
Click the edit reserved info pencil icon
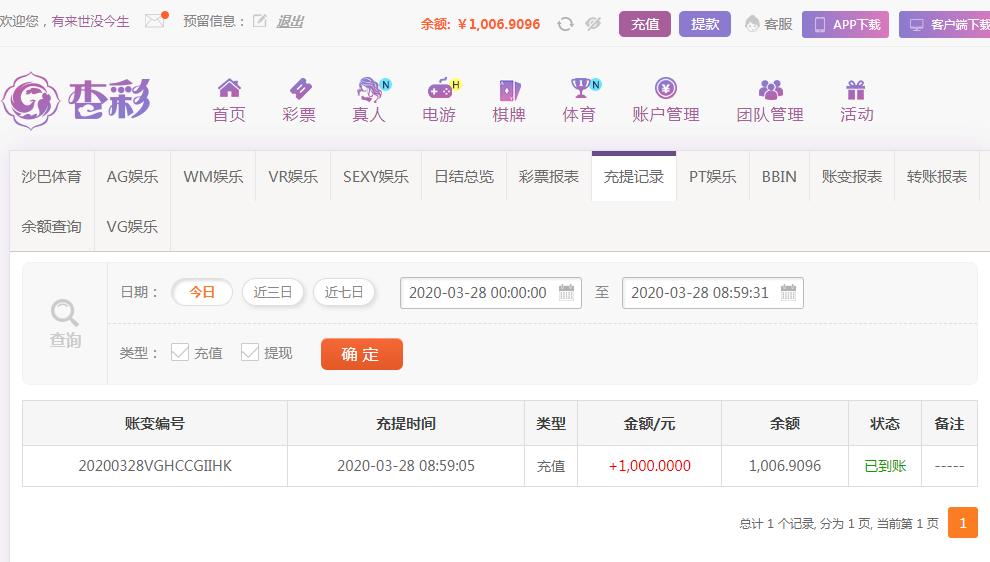tap(259, 21)
